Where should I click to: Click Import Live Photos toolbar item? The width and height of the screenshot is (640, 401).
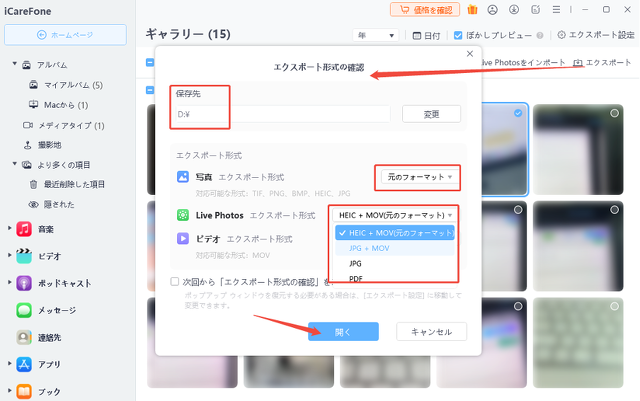click(x=524, y=62)
